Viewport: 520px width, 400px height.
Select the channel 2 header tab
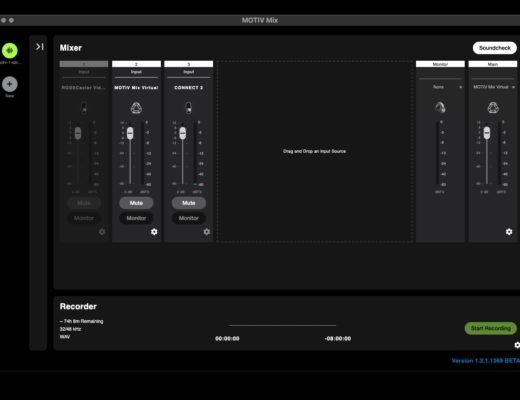[x=136, y=64]
